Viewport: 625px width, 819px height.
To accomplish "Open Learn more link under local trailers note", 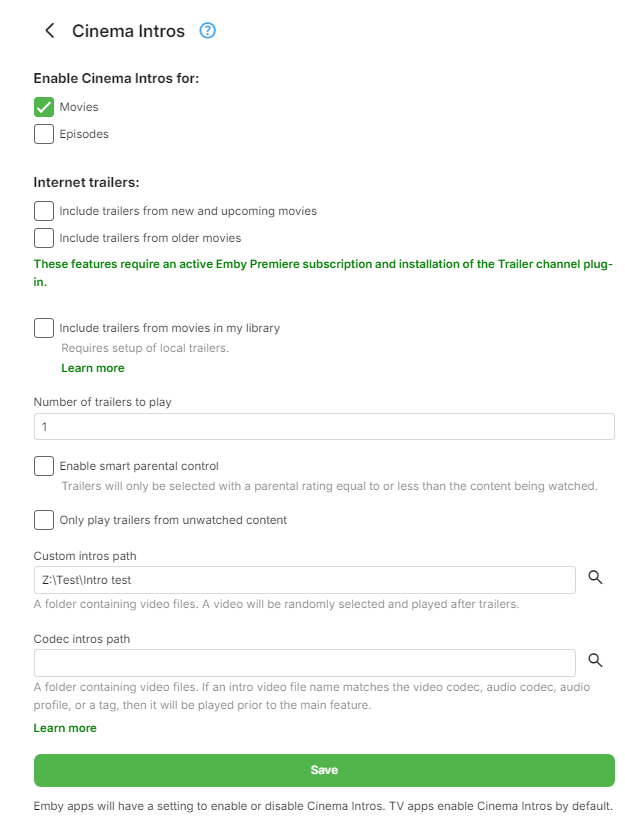I will [x=93, y=368].
